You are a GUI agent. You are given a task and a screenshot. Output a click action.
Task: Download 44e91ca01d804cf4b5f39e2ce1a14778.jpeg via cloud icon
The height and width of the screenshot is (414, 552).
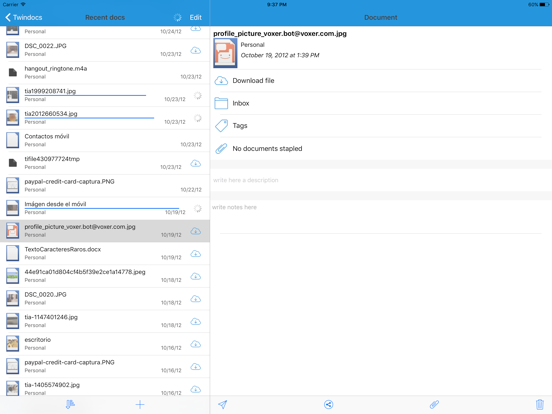click(195, 276)
